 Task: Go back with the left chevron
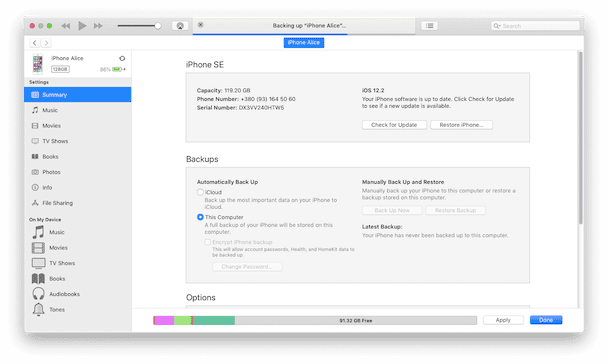(x=35, y=43)
